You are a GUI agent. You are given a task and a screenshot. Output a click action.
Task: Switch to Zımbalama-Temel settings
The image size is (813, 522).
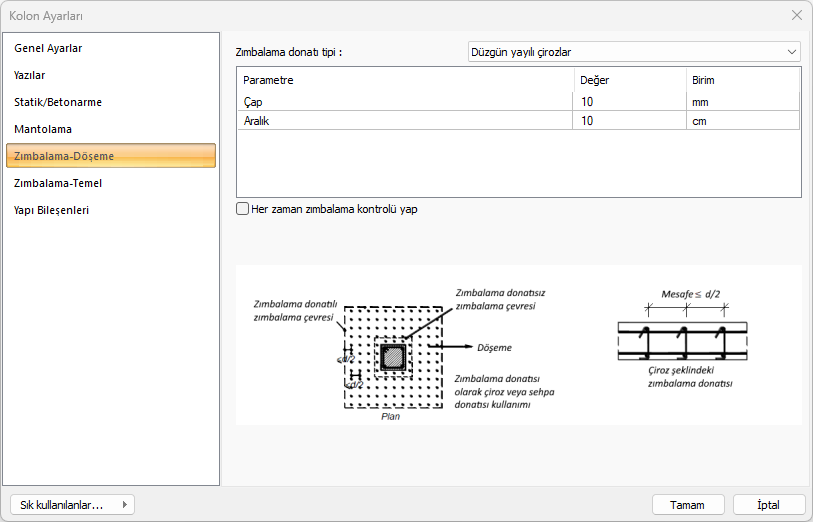click(x=58, y=183)
